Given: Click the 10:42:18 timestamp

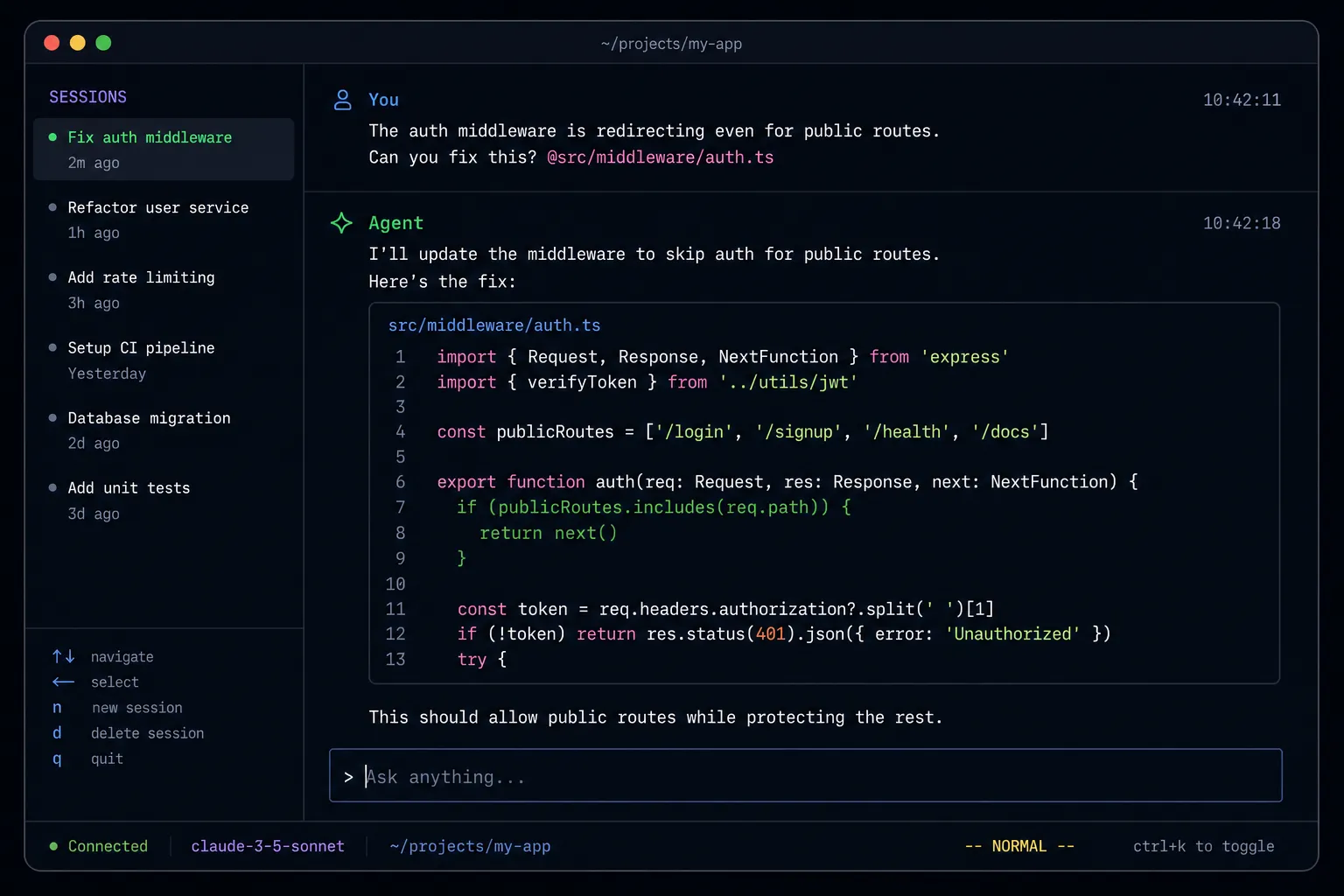Looking at the screenshot, I should 1242,223.
